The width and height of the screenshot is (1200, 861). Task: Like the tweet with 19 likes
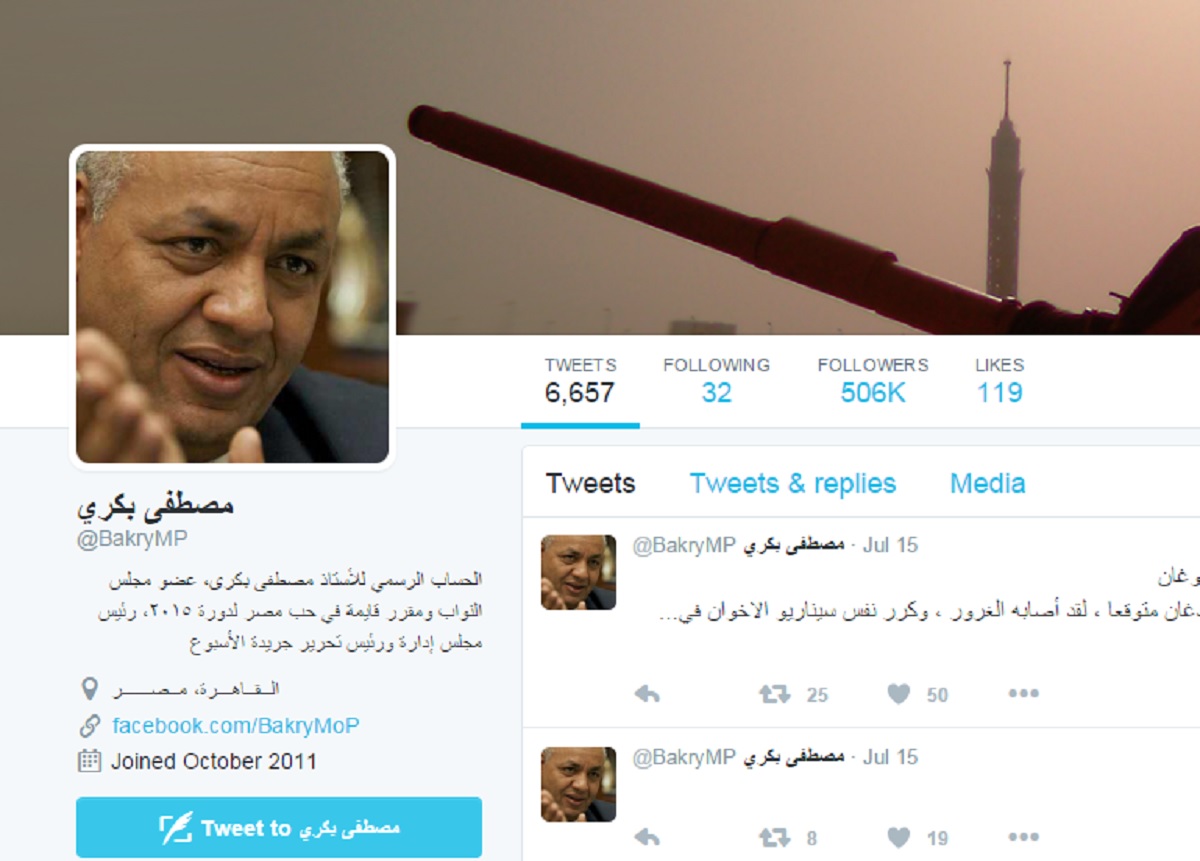899,838
